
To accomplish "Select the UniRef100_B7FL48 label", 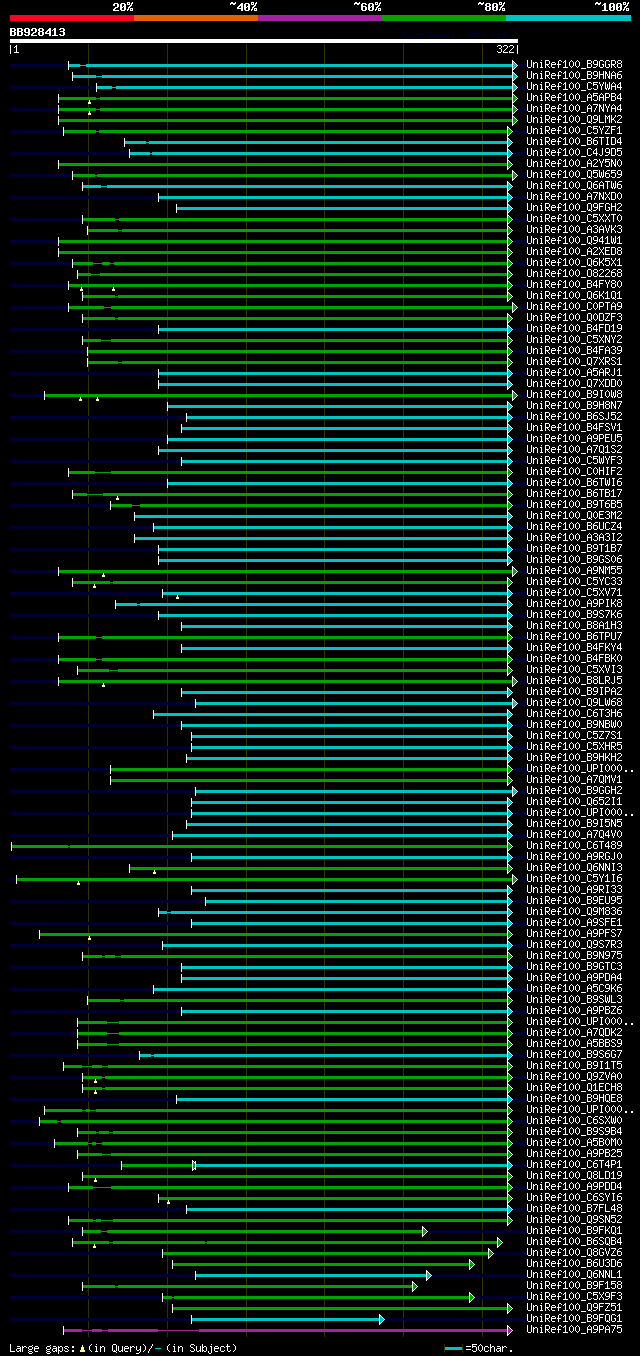I will (574, 1208).
